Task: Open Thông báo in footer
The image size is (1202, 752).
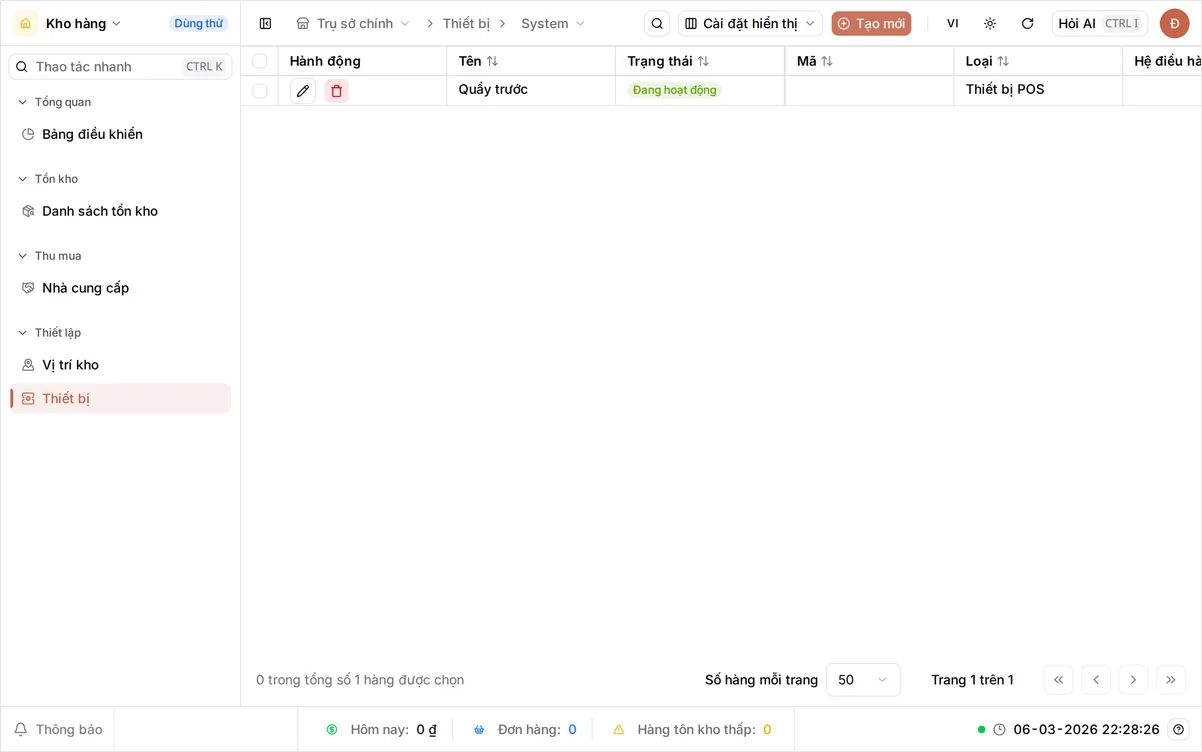Action: pyautogui.click(x=58, y=729)
